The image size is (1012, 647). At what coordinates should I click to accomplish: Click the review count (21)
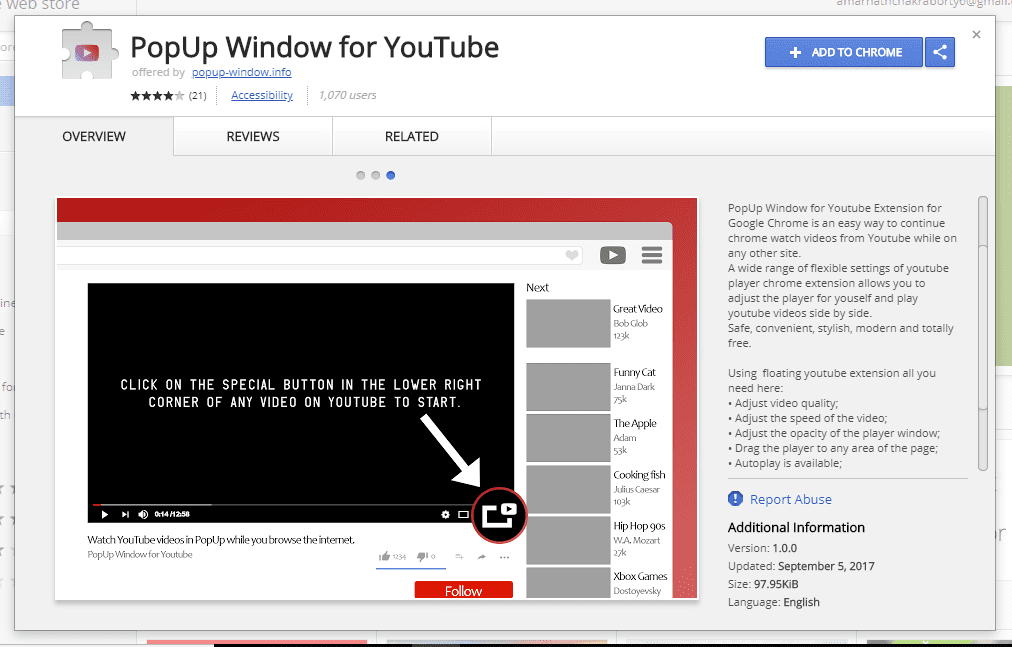click(197, 96)
